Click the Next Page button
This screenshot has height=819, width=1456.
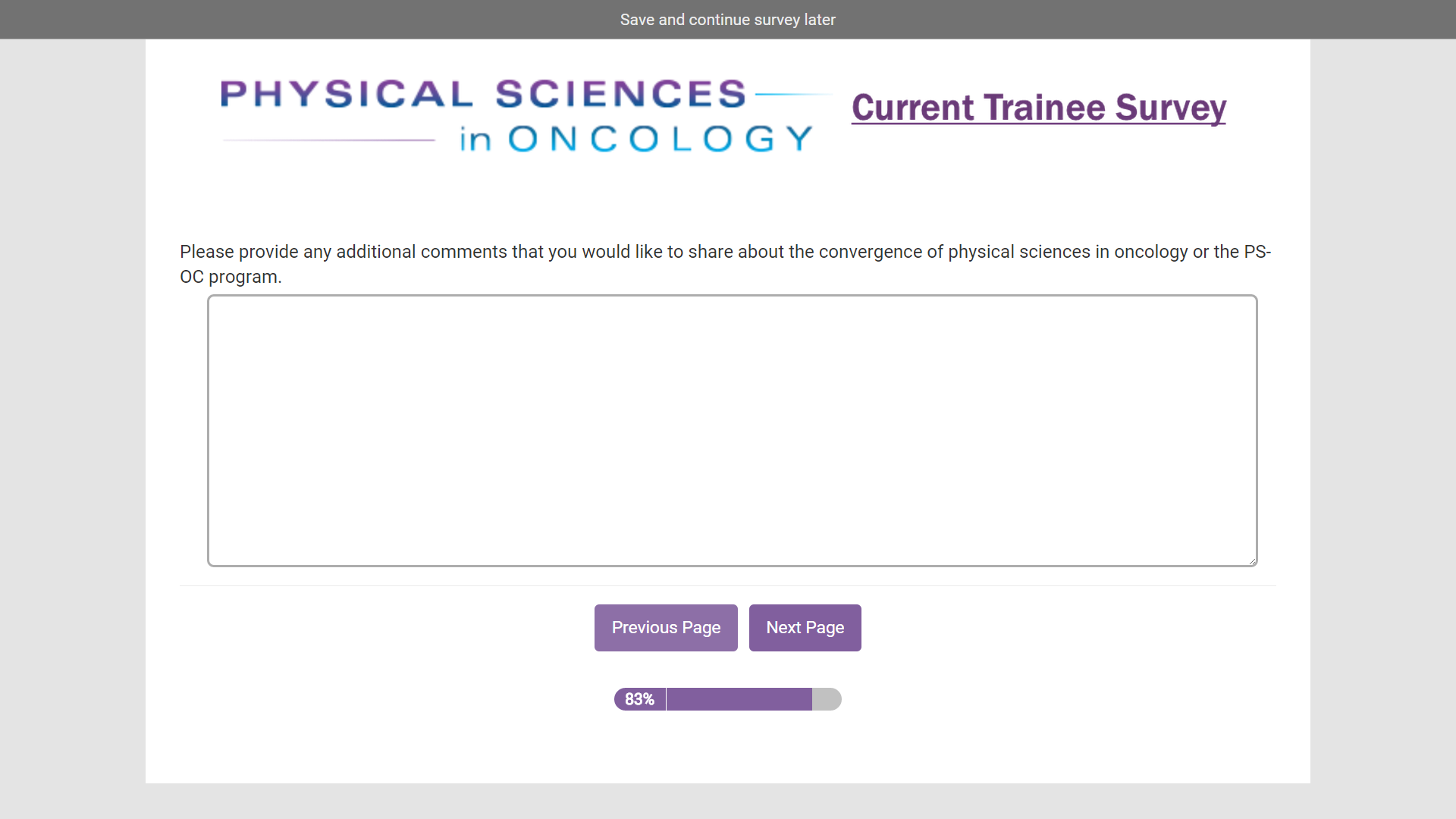805,628
